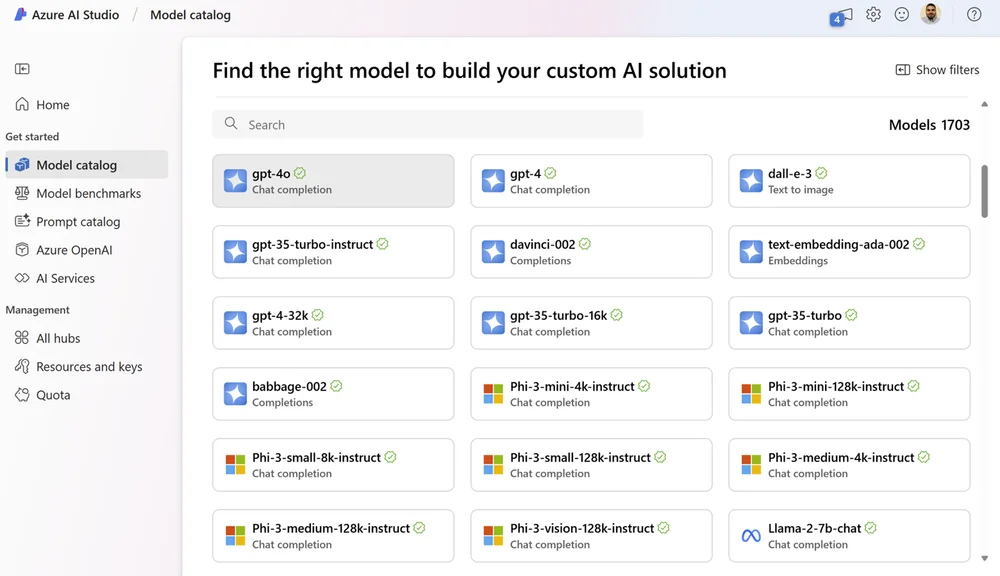
Task: Navigate to Home in the sidebar
Action: (87, 104)
